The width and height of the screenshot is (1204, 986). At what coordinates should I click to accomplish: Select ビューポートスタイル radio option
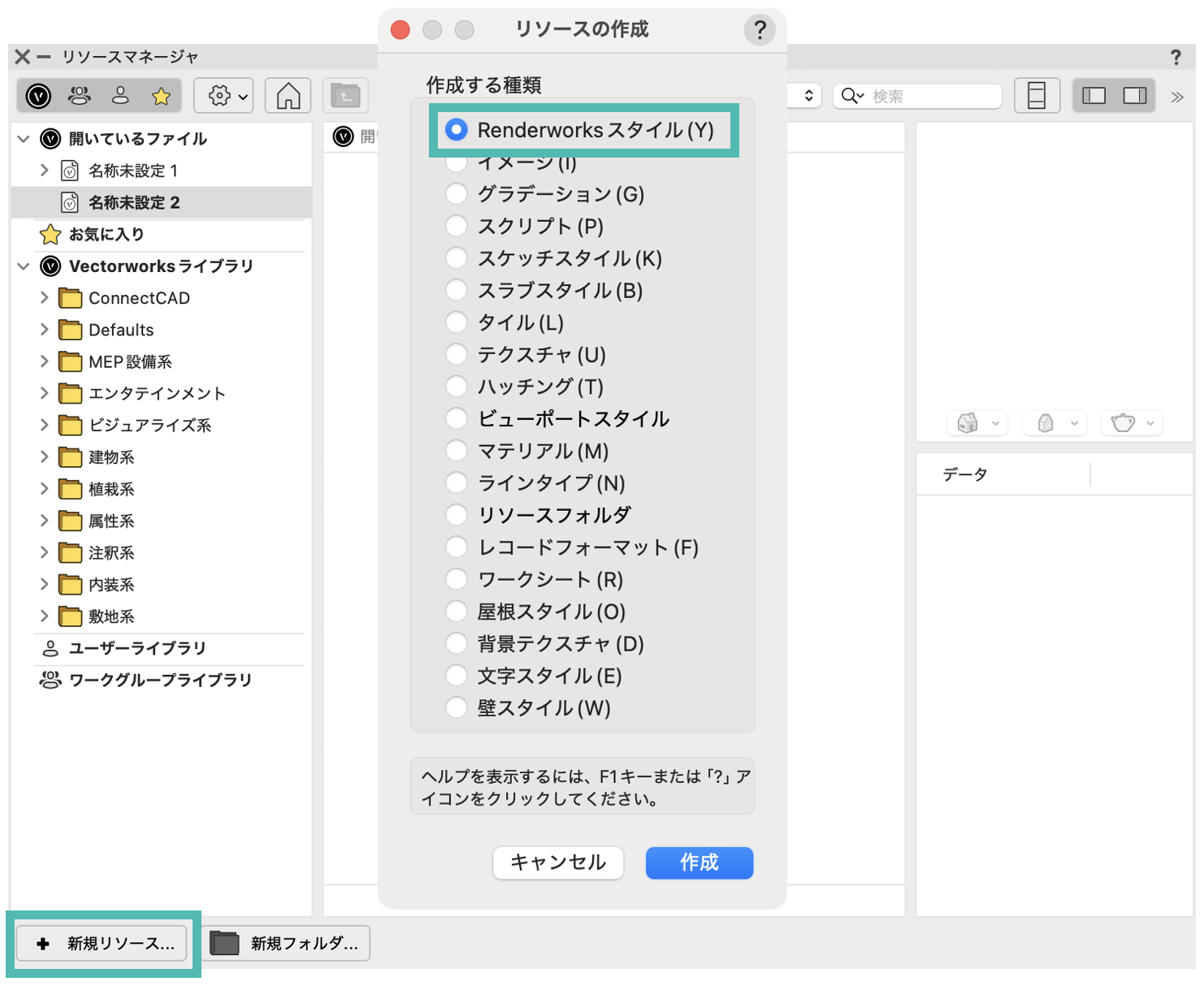(x=457, y=418)
